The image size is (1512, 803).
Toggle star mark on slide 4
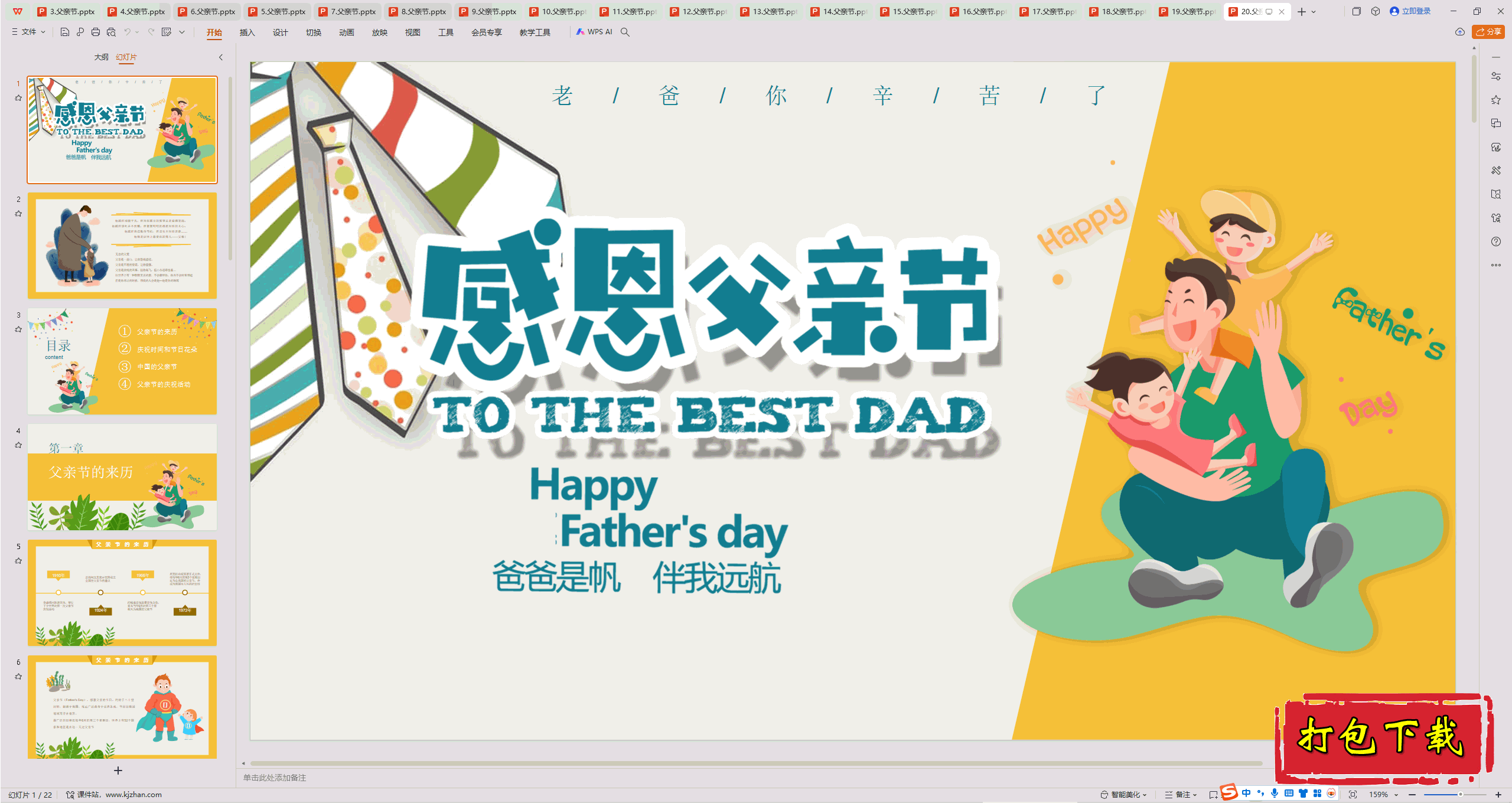(18, 445)
